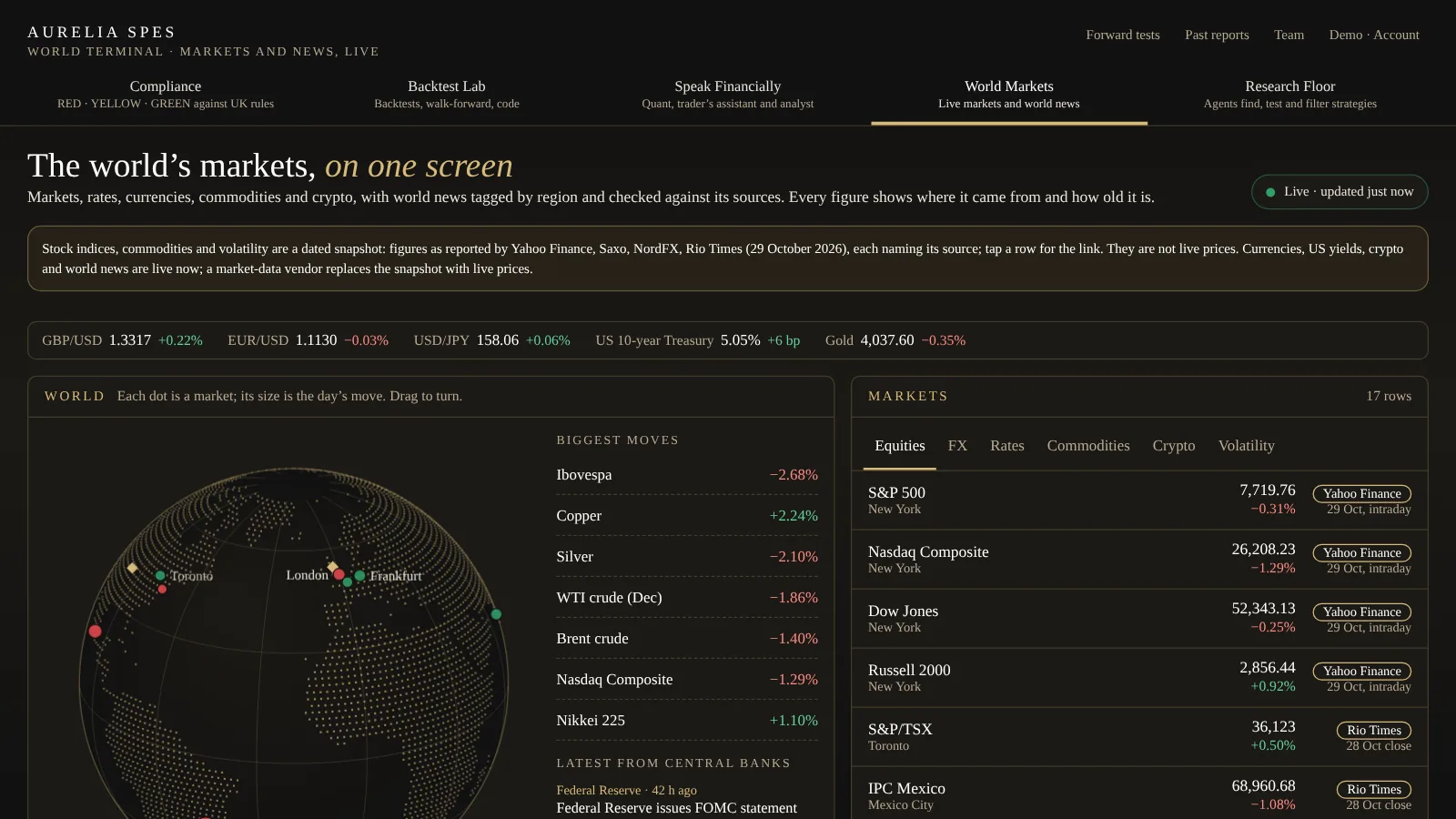Screen dimensions: 1456x819
Task: Switch to the Crypto markets tab
Action: click(x=1174, y=446)
